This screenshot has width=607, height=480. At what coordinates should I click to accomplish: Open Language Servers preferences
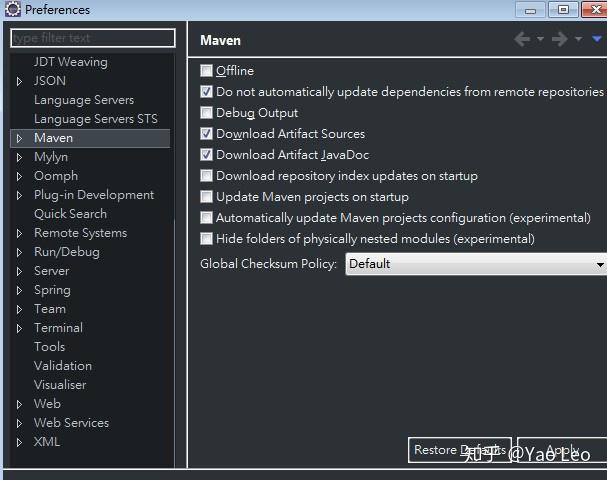tap(84, 100)
